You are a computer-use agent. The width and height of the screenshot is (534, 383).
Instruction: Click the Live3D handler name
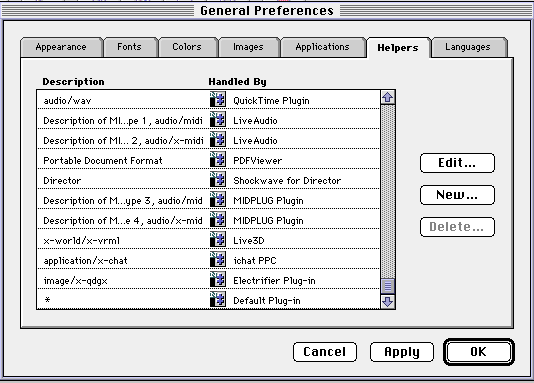[249, 241]
